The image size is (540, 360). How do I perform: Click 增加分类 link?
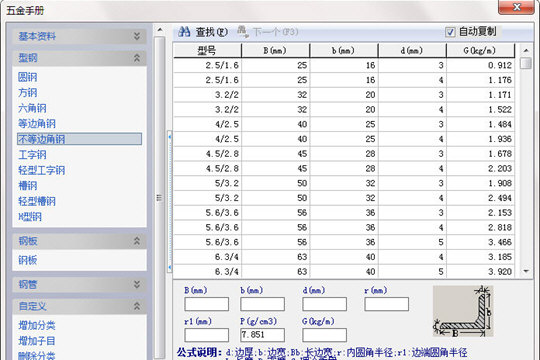[x=37, y=325]
